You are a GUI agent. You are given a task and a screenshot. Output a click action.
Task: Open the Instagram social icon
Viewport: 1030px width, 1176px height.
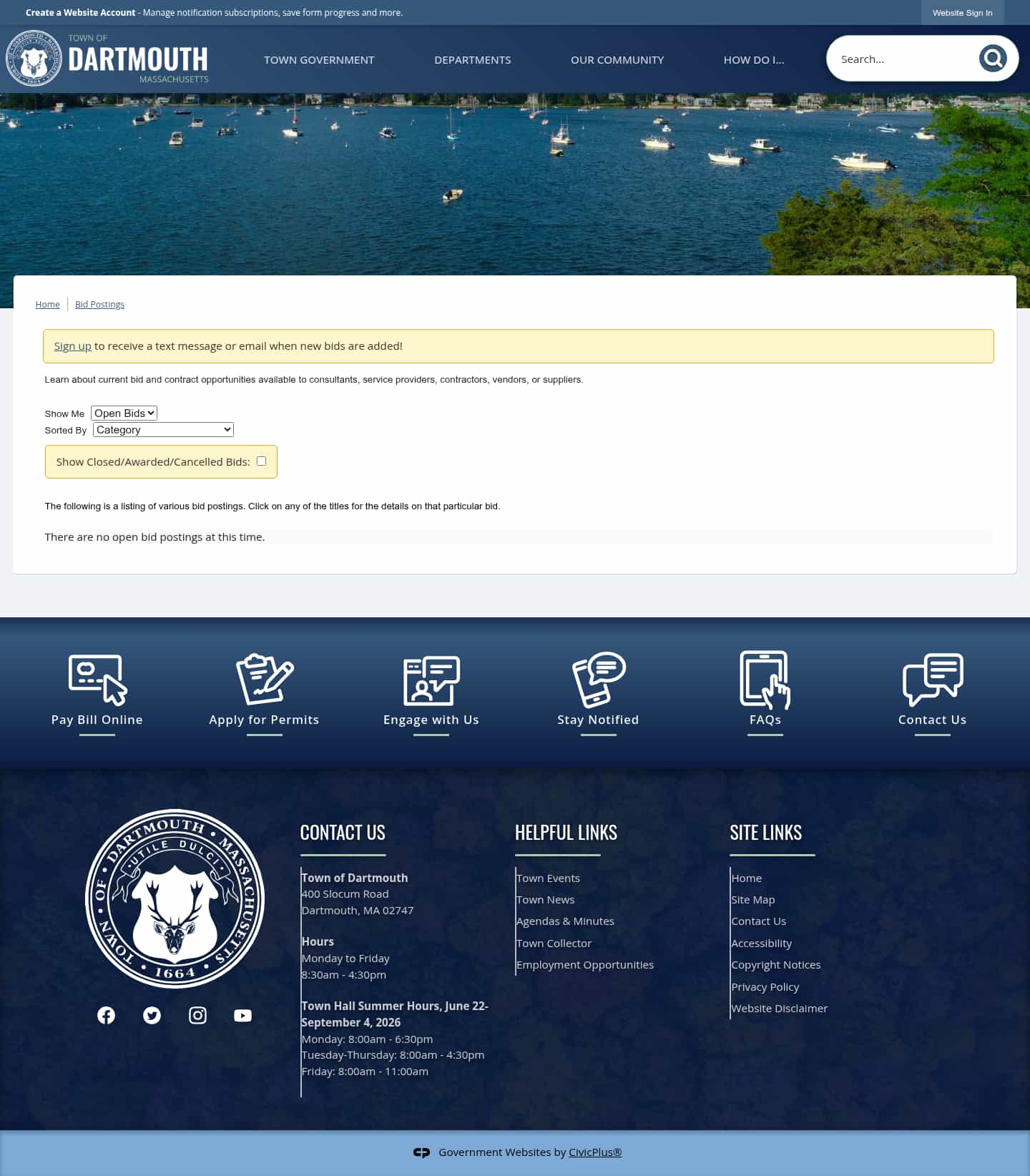pos(197,1015)
